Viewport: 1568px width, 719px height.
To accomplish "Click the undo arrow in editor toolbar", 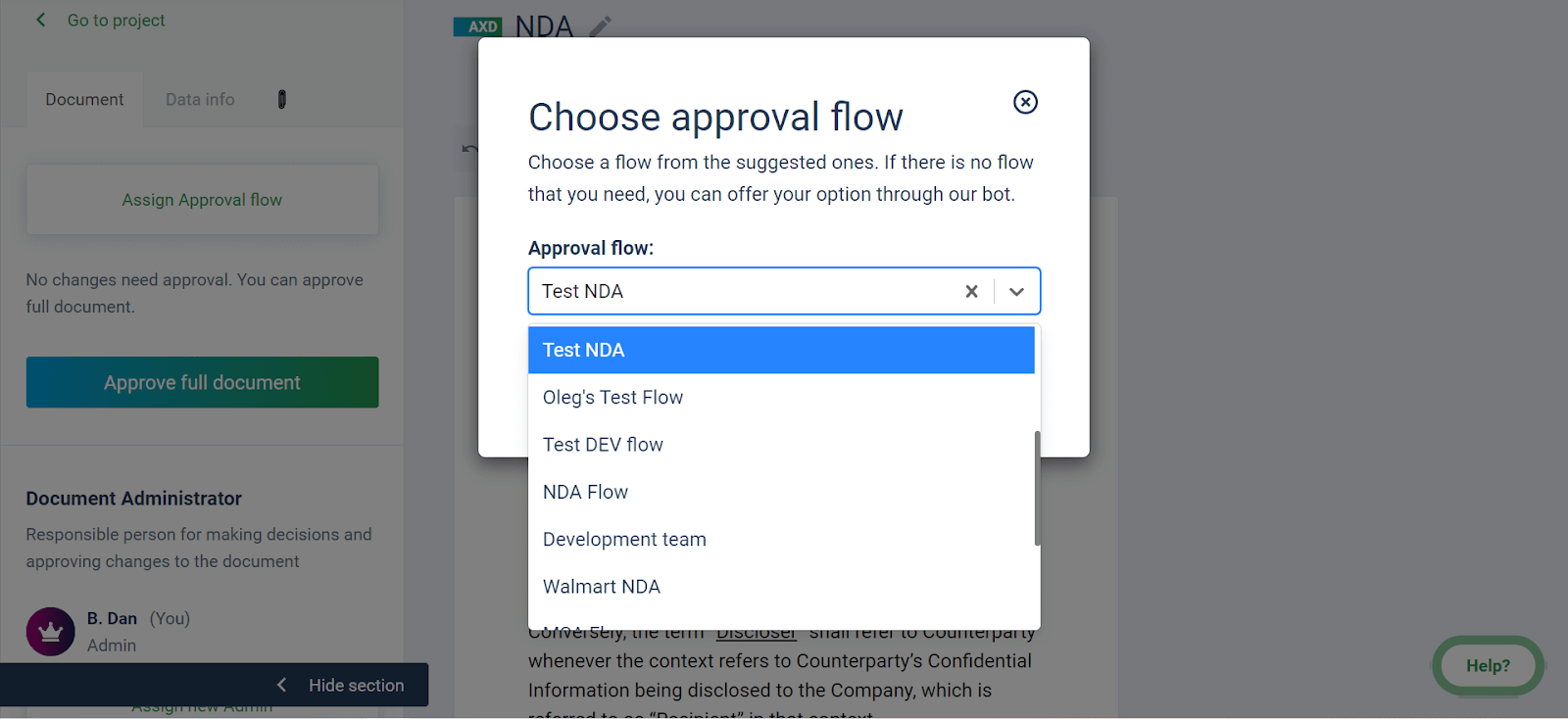I will (x=469, y=149).
